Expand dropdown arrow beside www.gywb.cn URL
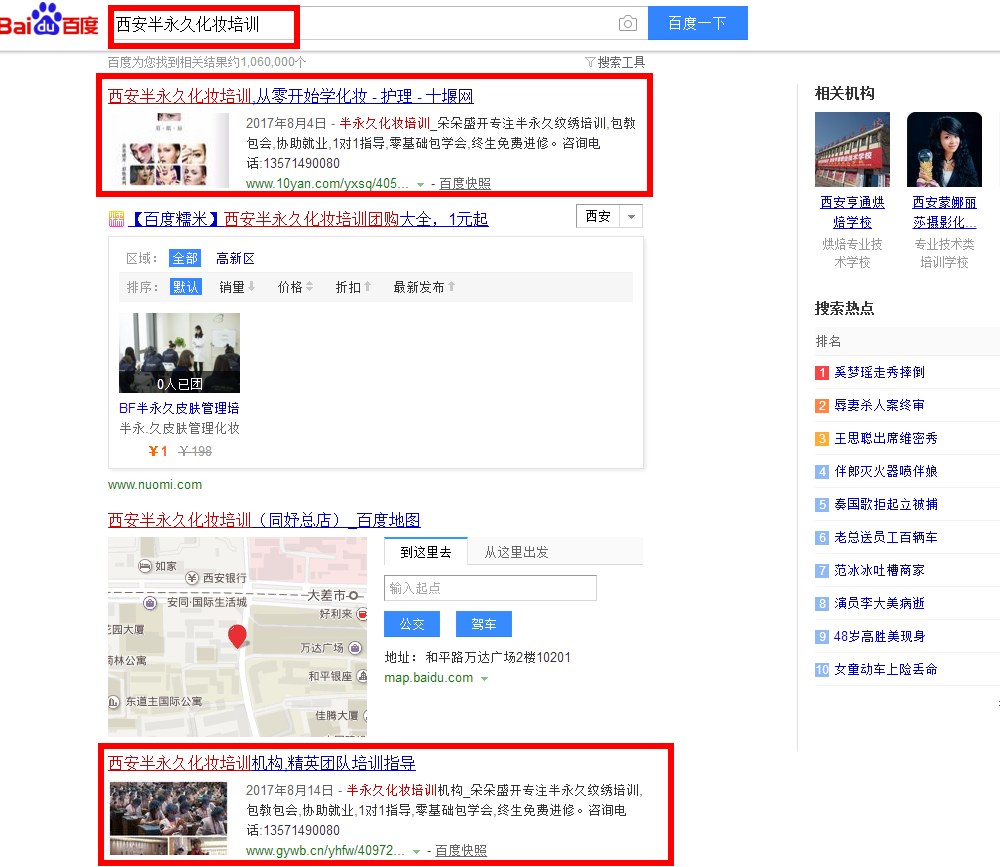 (x=416, y=852)
